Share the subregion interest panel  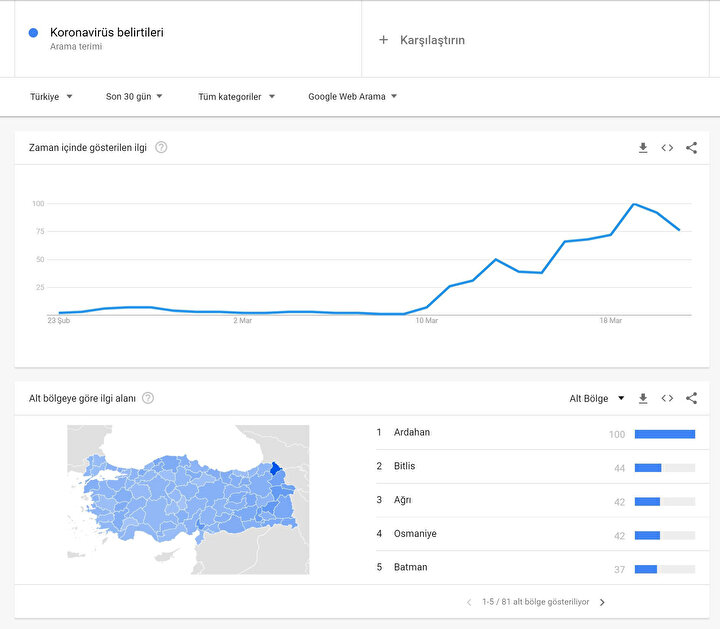[691, 398]
